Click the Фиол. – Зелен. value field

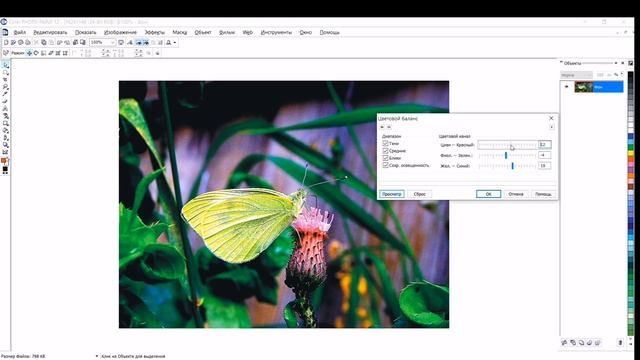click(544, 155)
